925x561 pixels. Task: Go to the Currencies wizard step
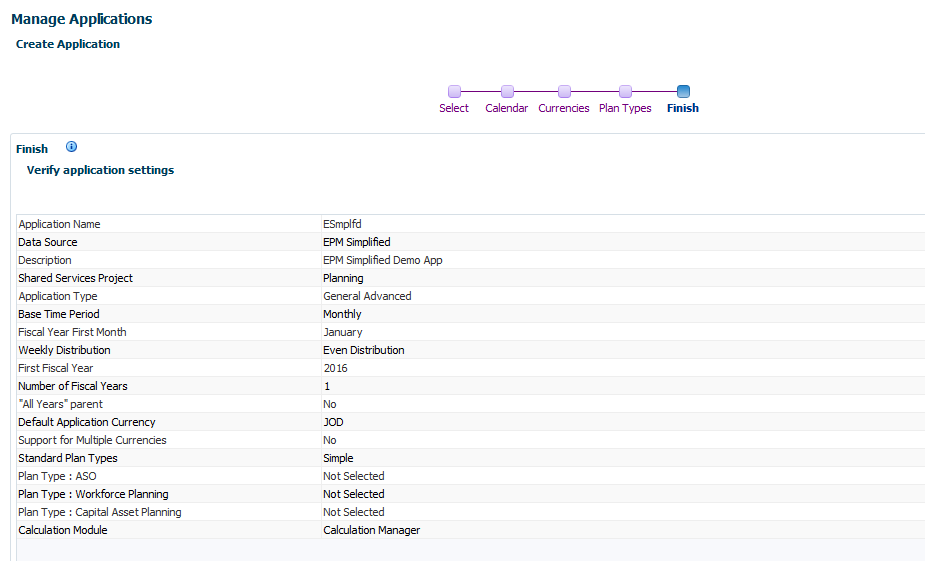pos(563,108)
